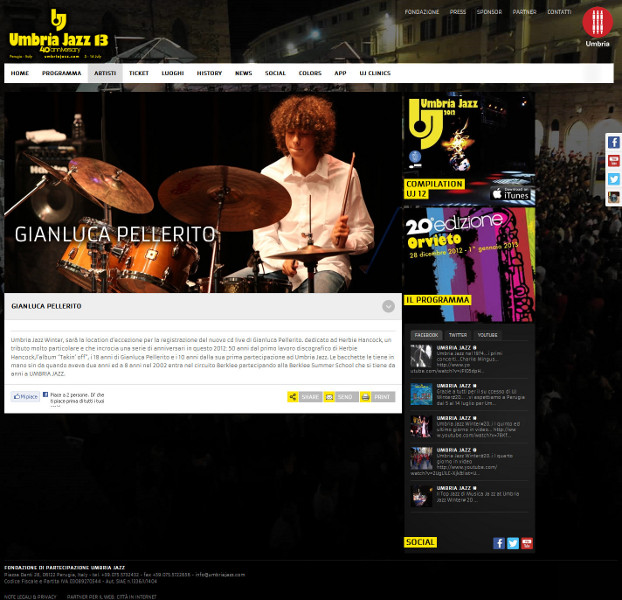Open the Orvieto 20 edizione banner

[x=469, y=264]
